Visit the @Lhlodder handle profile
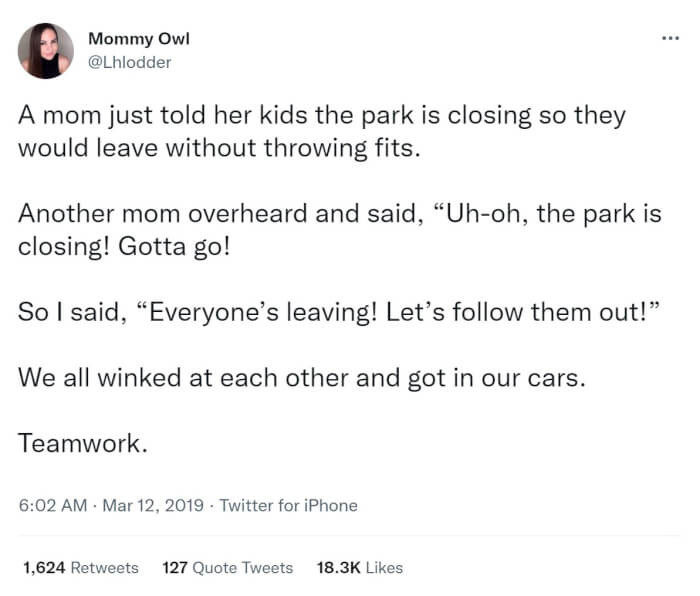This screenshot has height=596, width=700. coord(129,62)
